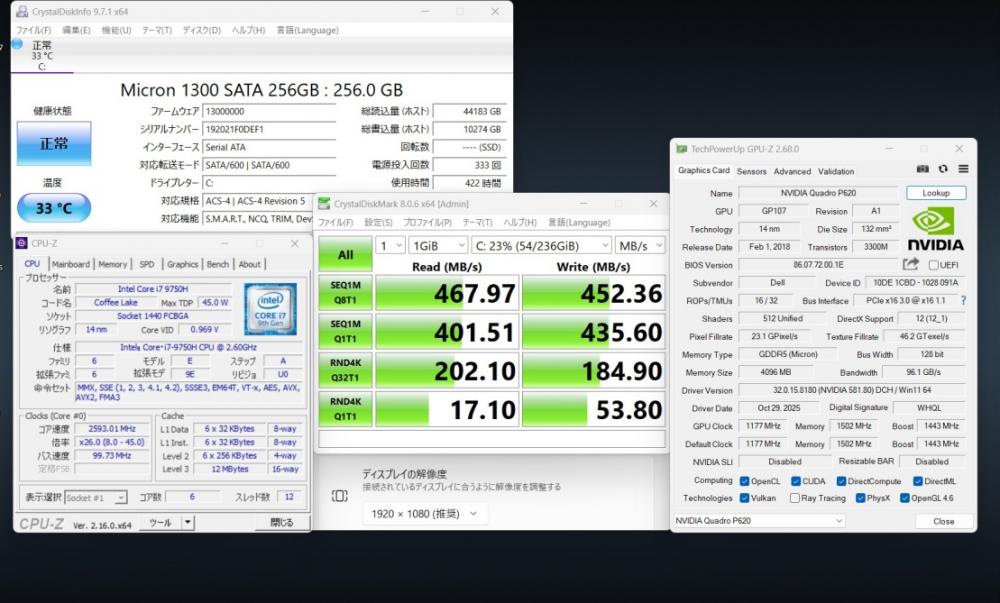Click 33 °C temperature indicator button

[x=54, y=208]
